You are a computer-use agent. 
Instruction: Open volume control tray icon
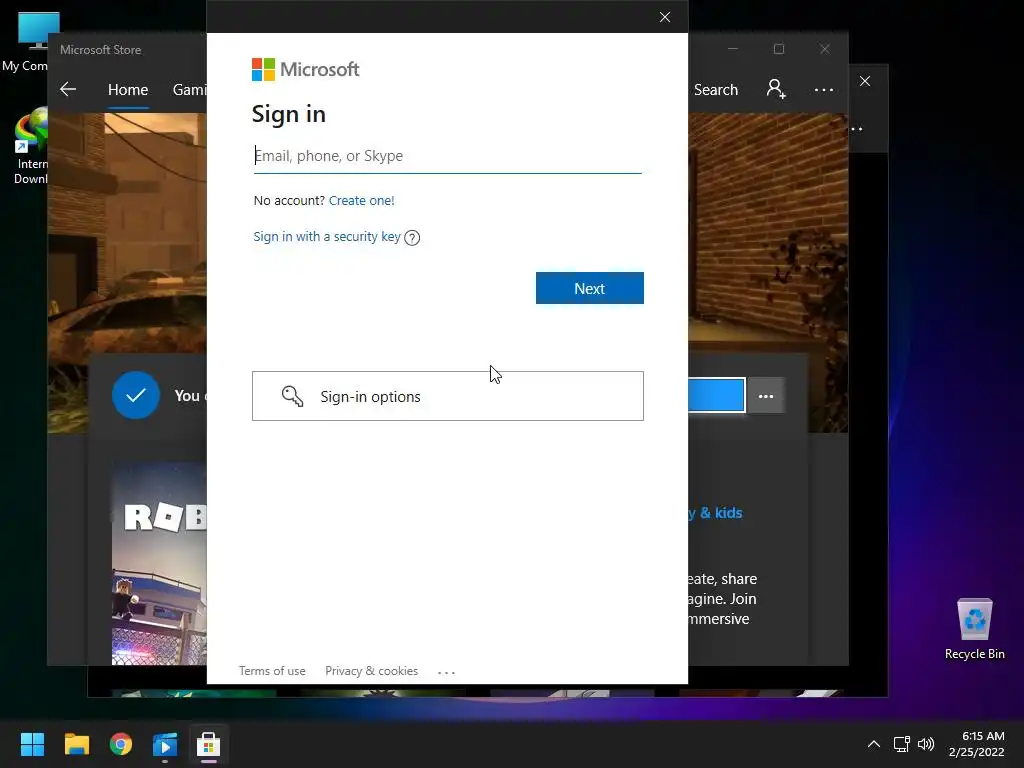926,744
